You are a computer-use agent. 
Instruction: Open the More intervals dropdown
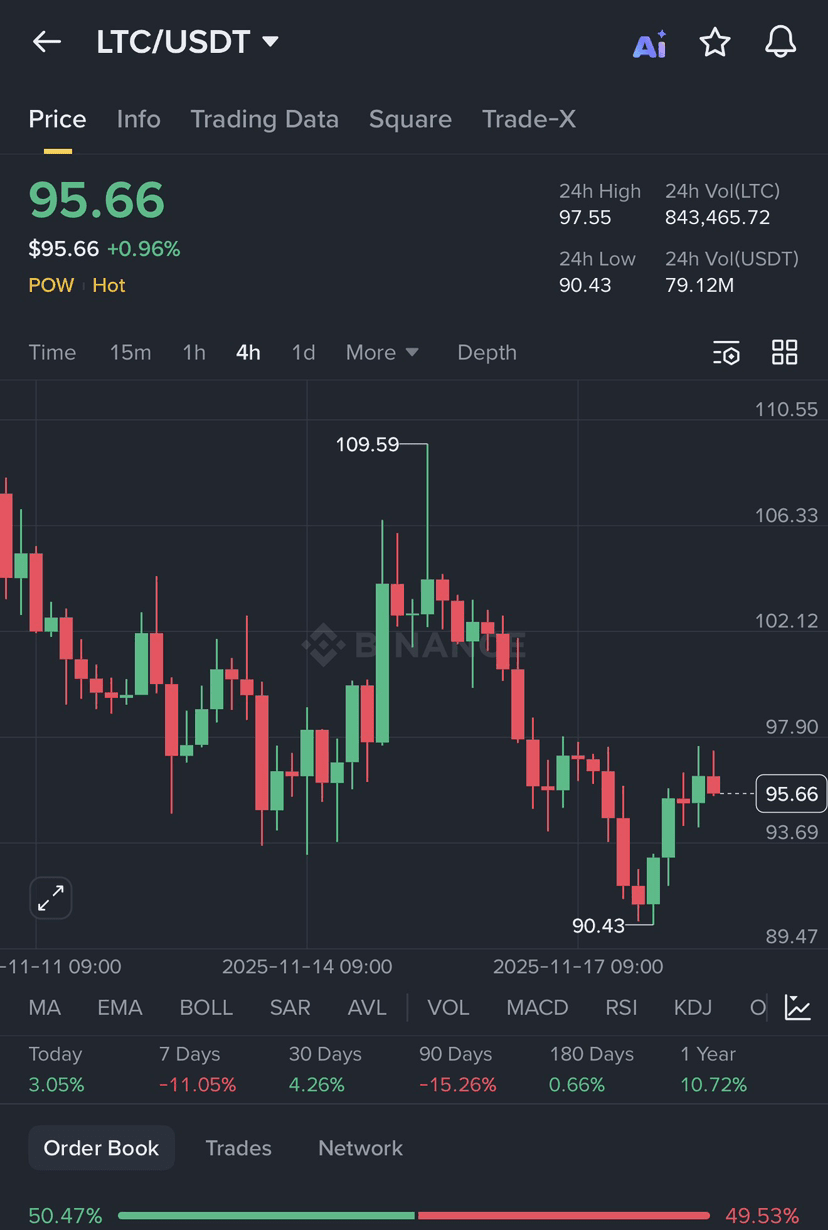click(x=382, y=352)
